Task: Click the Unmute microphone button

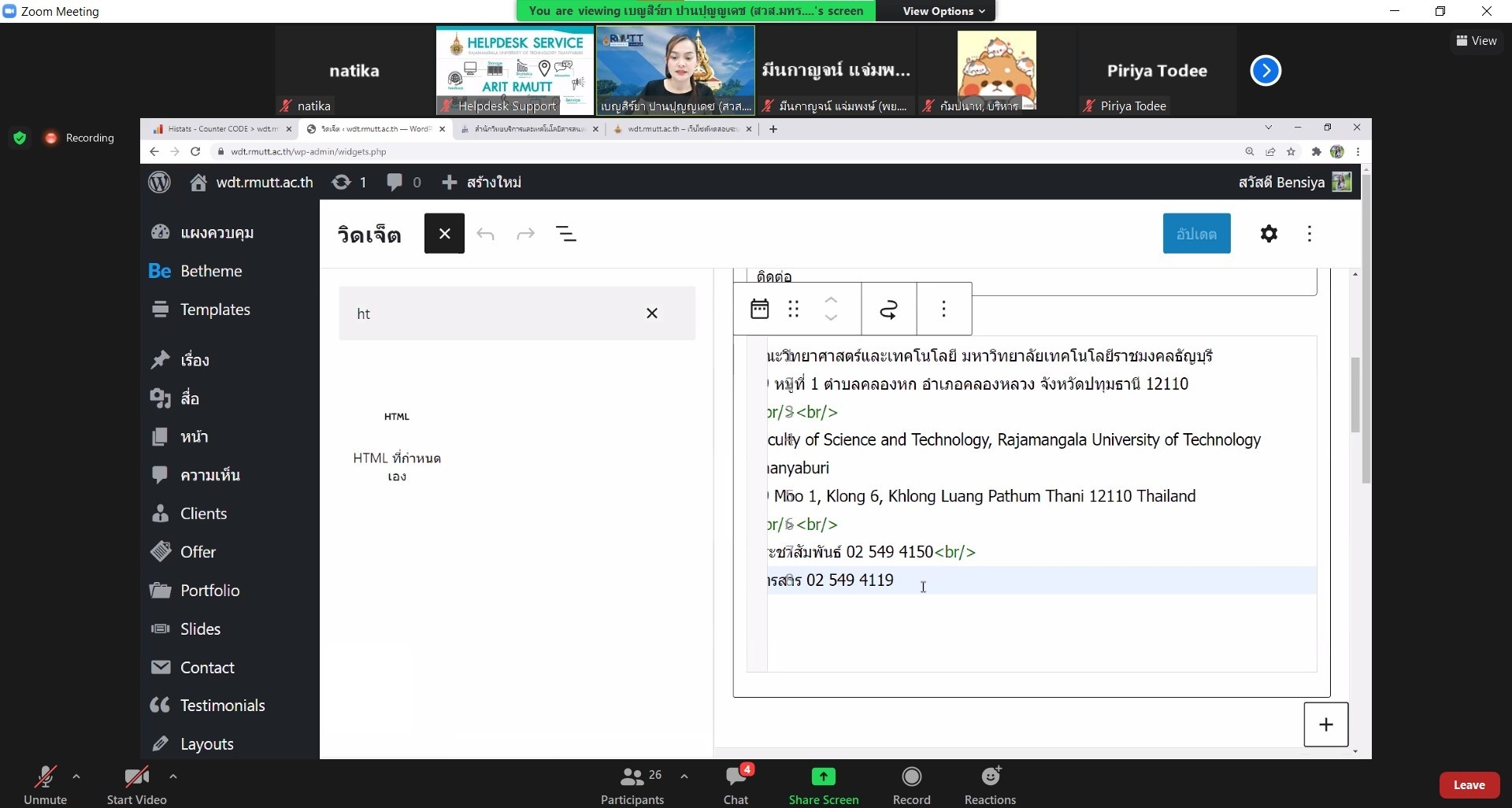Action: 45,786
